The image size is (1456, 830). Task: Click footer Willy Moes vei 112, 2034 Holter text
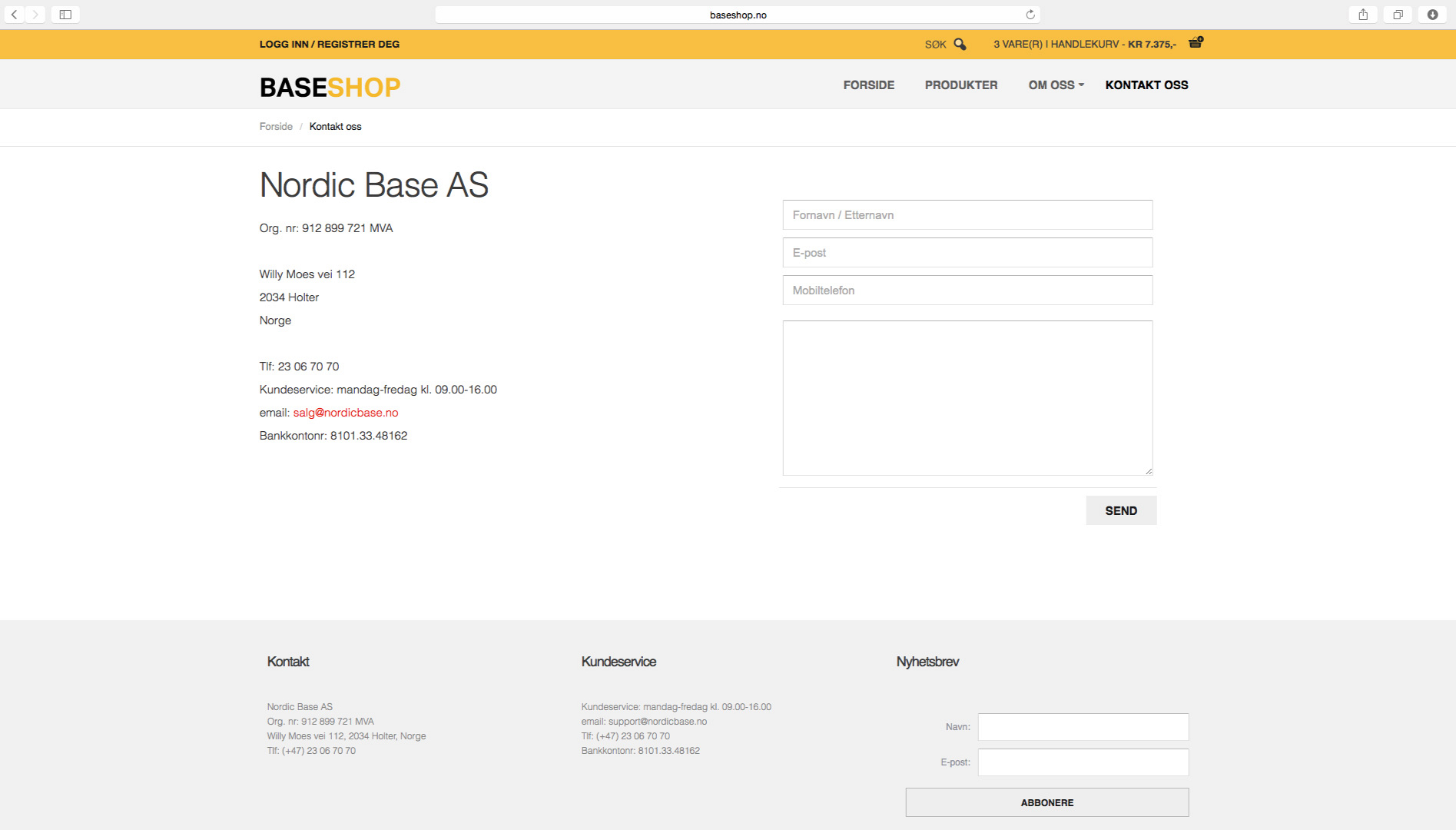[x=346, y=736]
